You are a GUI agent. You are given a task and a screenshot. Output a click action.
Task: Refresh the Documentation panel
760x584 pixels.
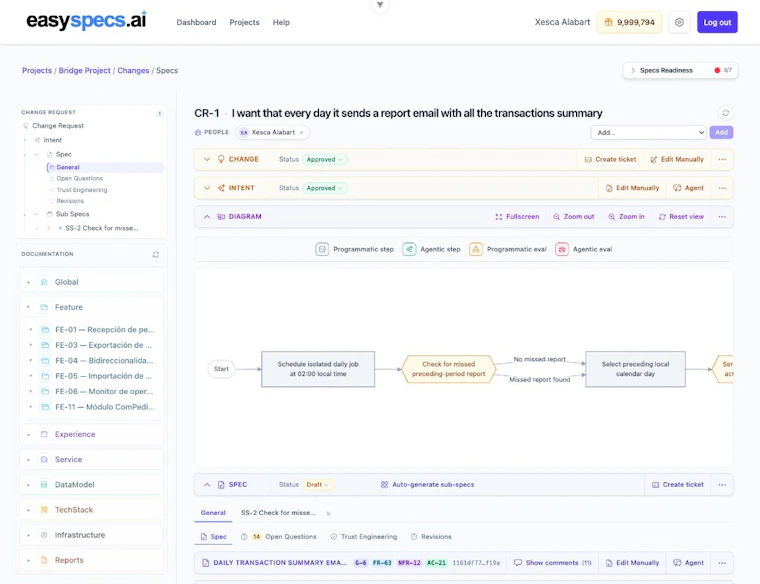pos(156,254)
